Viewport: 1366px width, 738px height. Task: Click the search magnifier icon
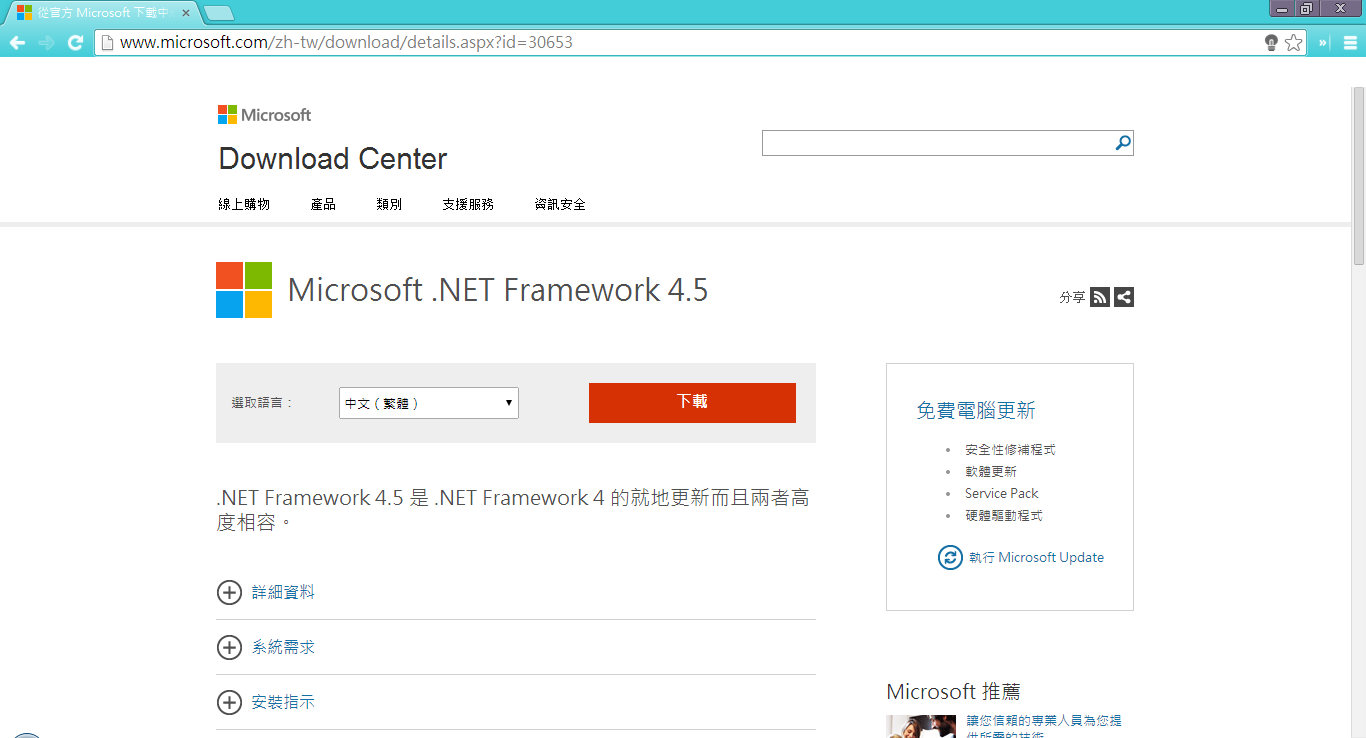(1123, 143)
